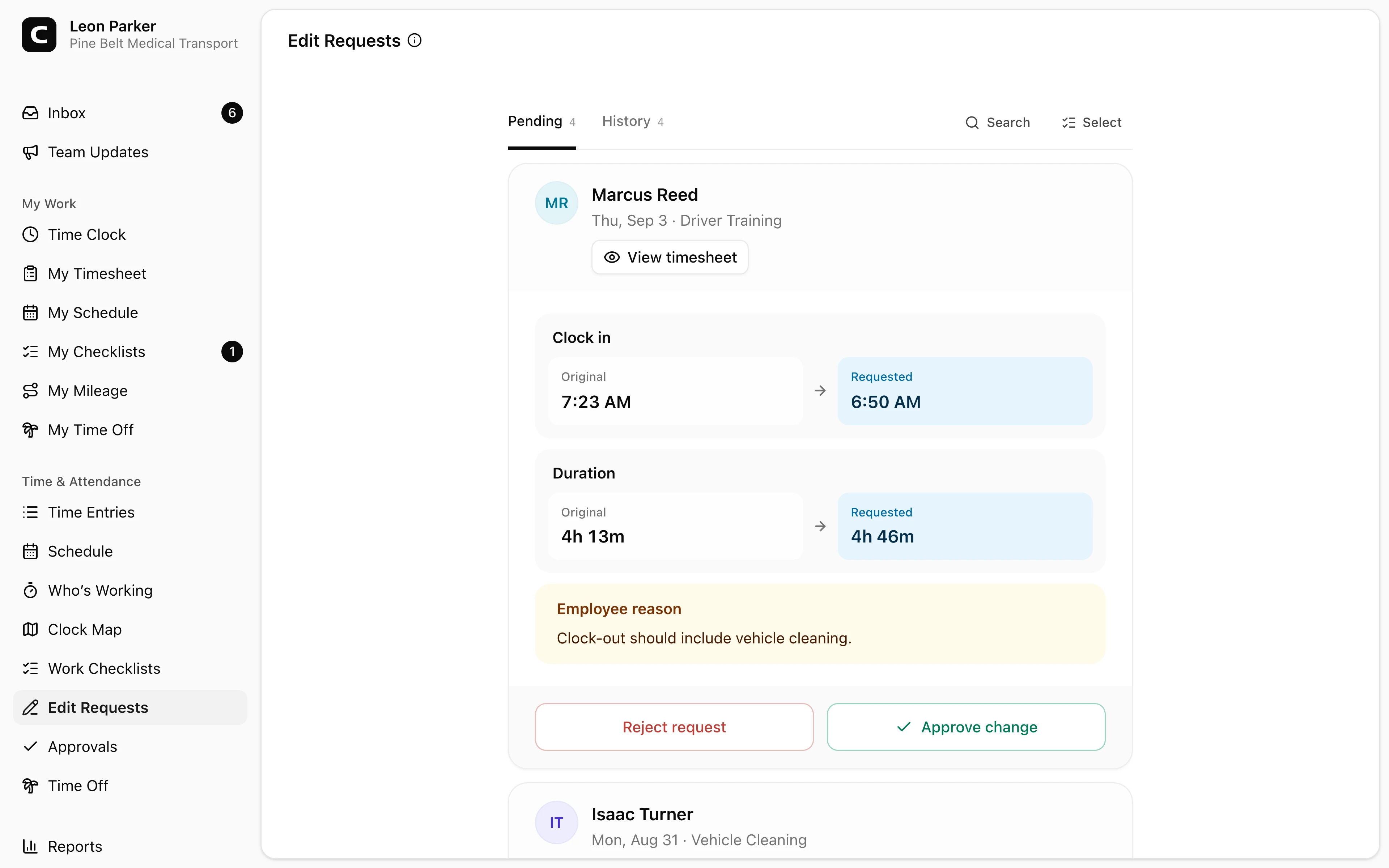Click the company logo icon
1389x868 pixels.
point(39,34)
